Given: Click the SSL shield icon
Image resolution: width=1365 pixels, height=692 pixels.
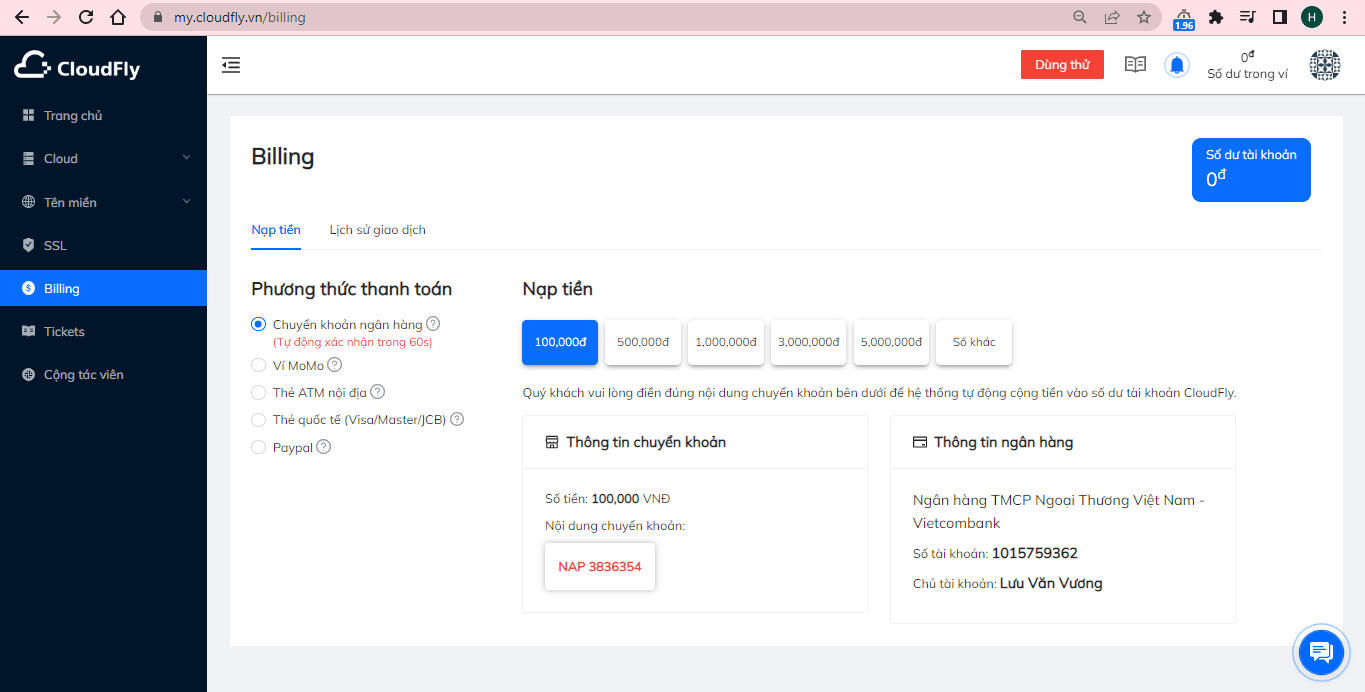Looking at the screenshot, I should [x=28, y=245].
